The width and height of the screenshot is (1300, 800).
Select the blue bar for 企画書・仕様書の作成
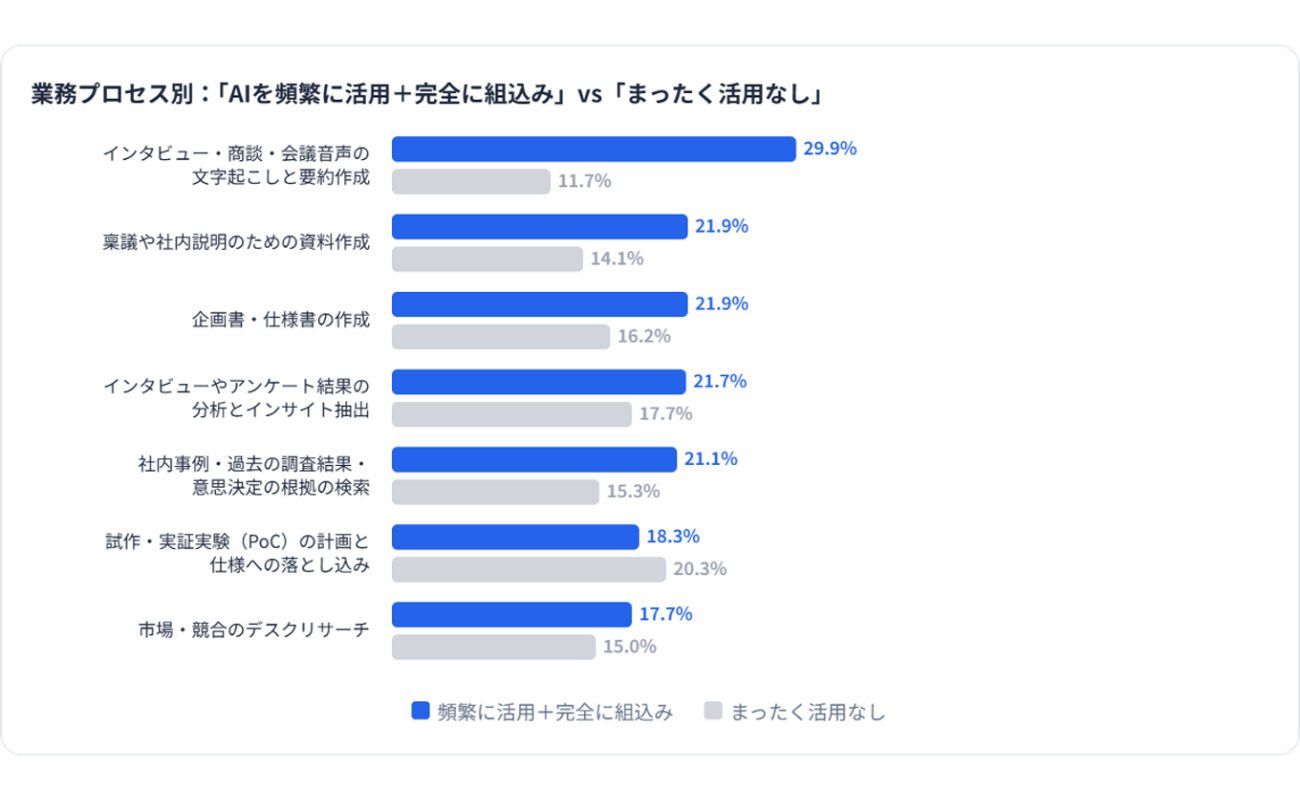coord(540,304)
